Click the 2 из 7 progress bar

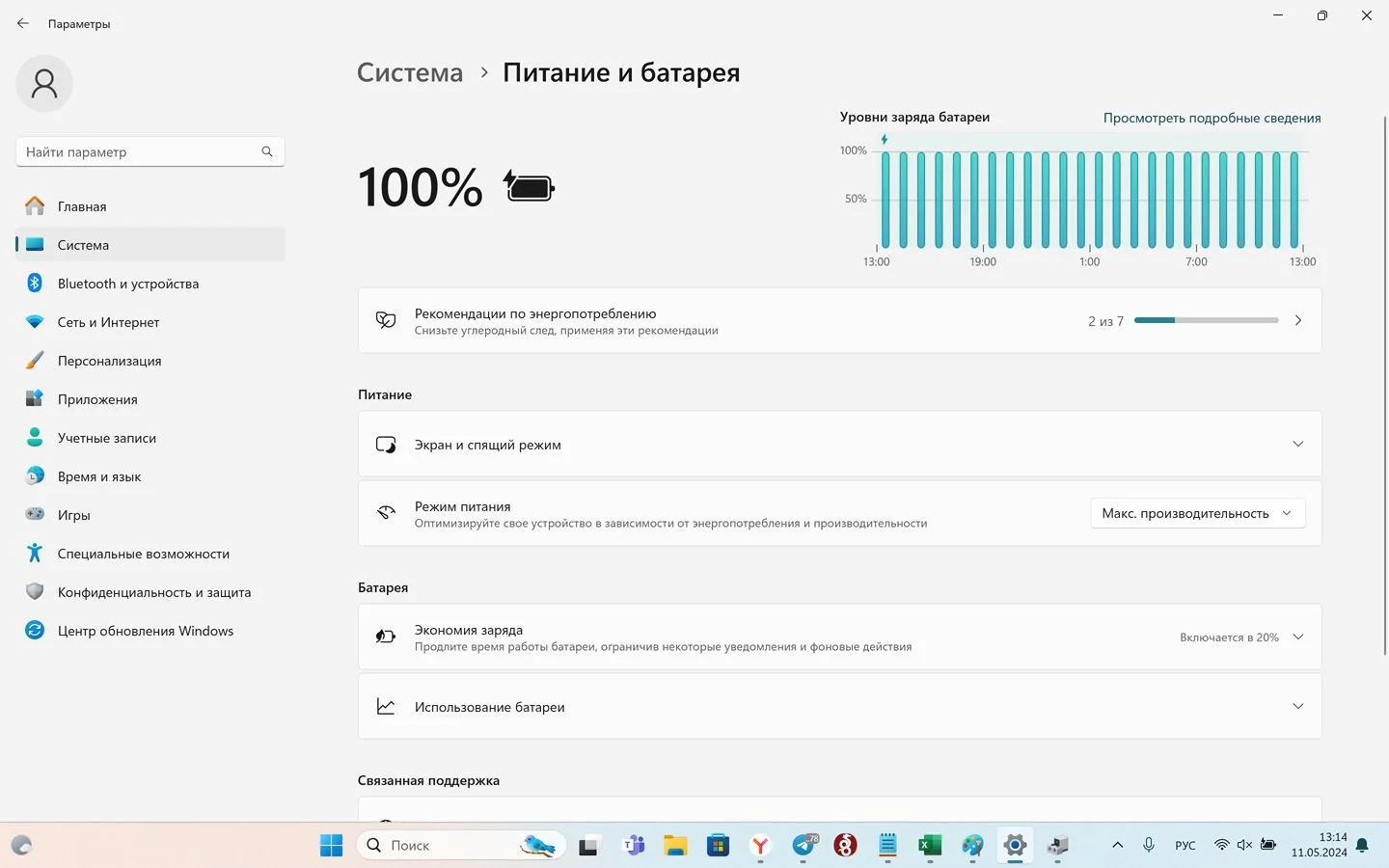(x=1207, y=320)
